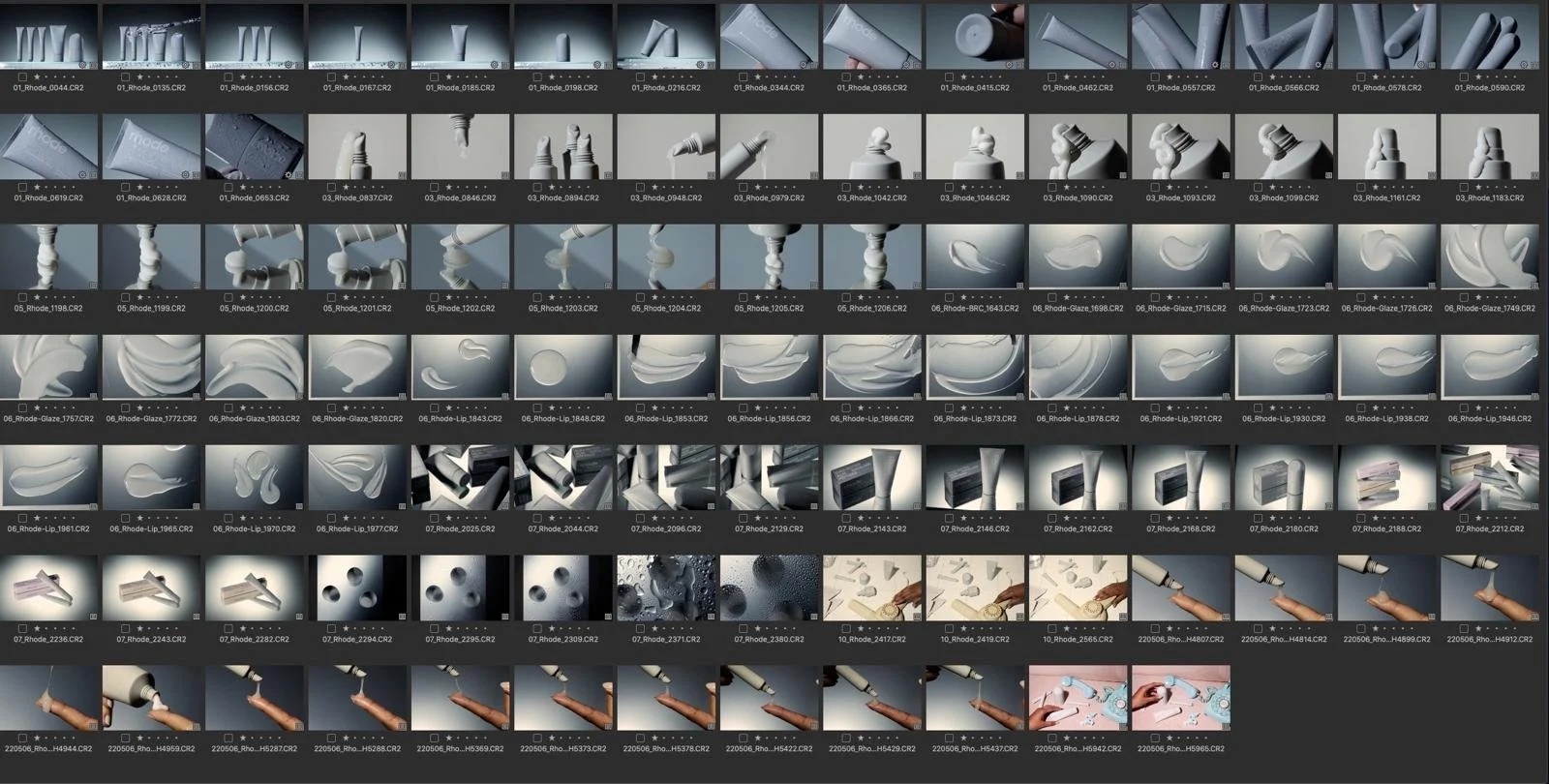Enable checkbox for 10_Rhode_2417.CR2
The image size is (1549, 784).
pyautogui.click(x=846, y=628)
